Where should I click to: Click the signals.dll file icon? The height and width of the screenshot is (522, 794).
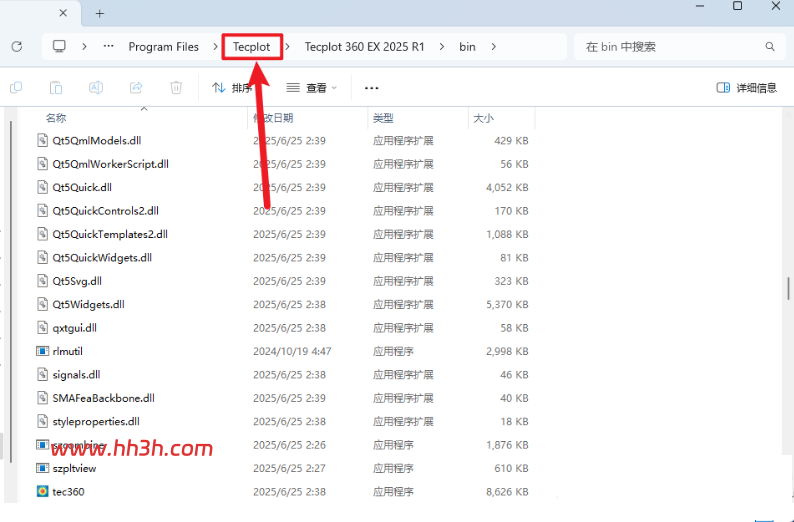click(x=43, y=374)
